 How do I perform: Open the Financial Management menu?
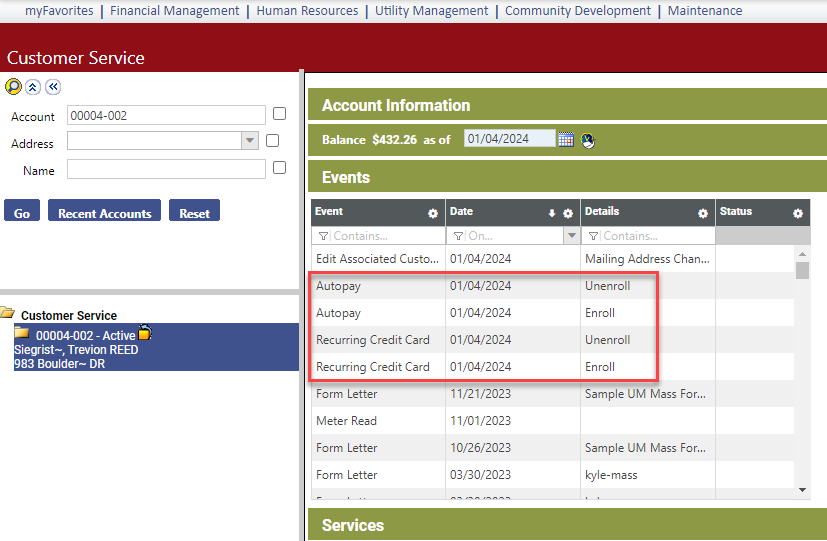coord(175,11)
